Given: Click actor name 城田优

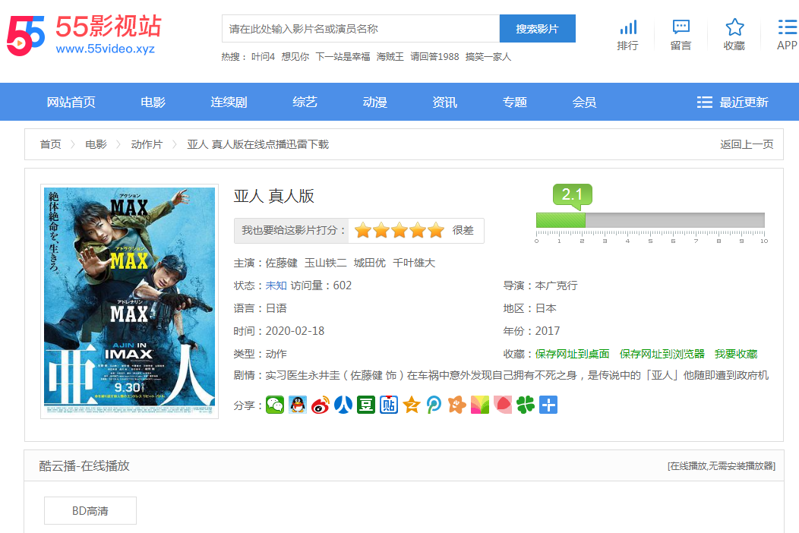Looking at the screenshot, I should (369, 263).
